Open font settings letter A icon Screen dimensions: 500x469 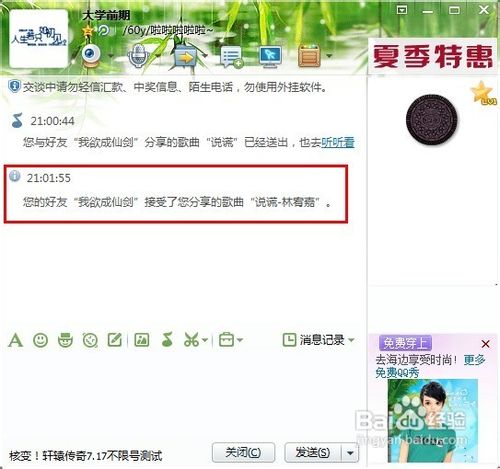pyautogui.click(x=16, y=340)
